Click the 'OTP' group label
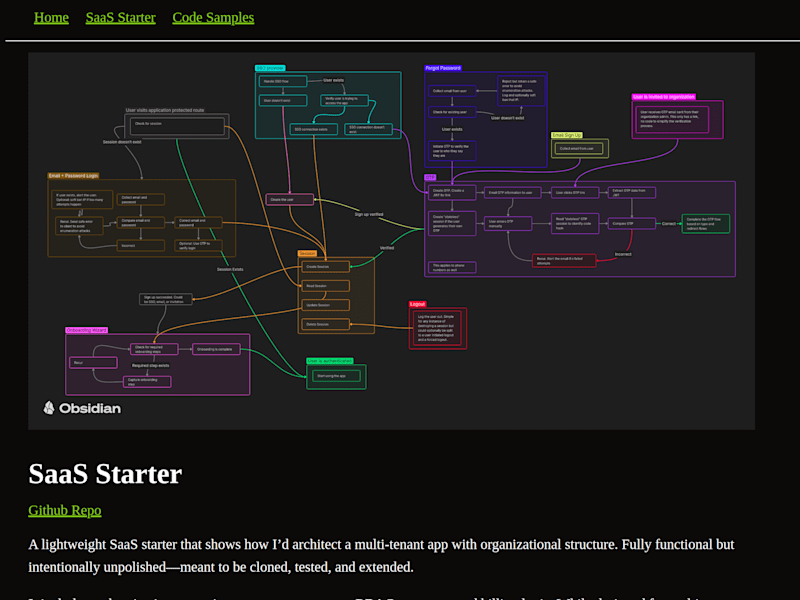 coord(430,177)
